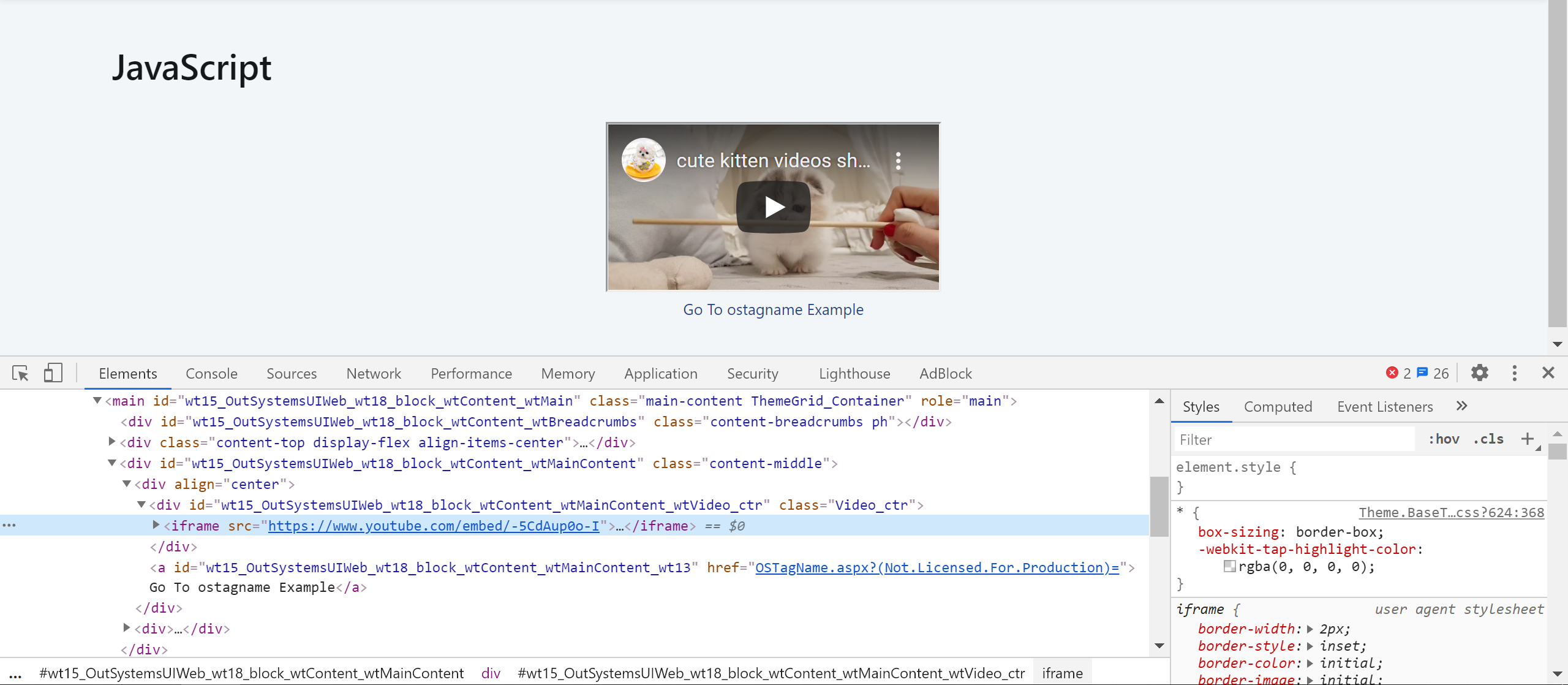Image resolution: width=1568 pixels, height=685 pixels.
Task: Add a new style rule with plus icon
Action: [x=1528, y=439]
